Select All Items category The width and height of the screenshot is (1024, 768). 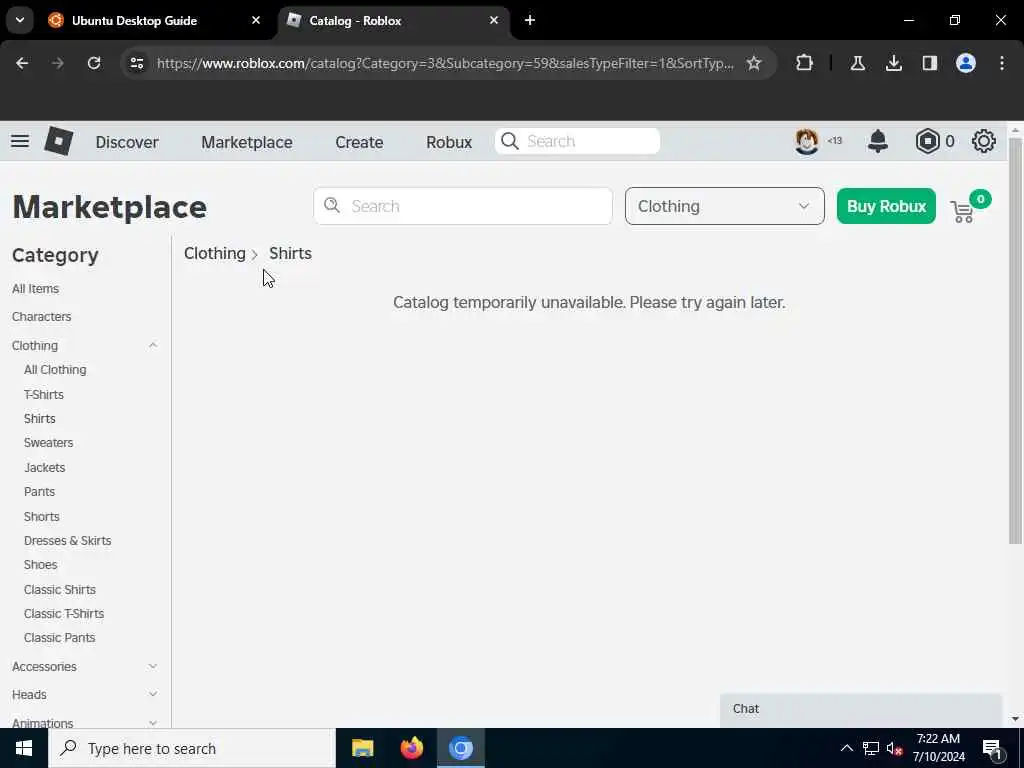pyautogui.click(x=35, y=289)
